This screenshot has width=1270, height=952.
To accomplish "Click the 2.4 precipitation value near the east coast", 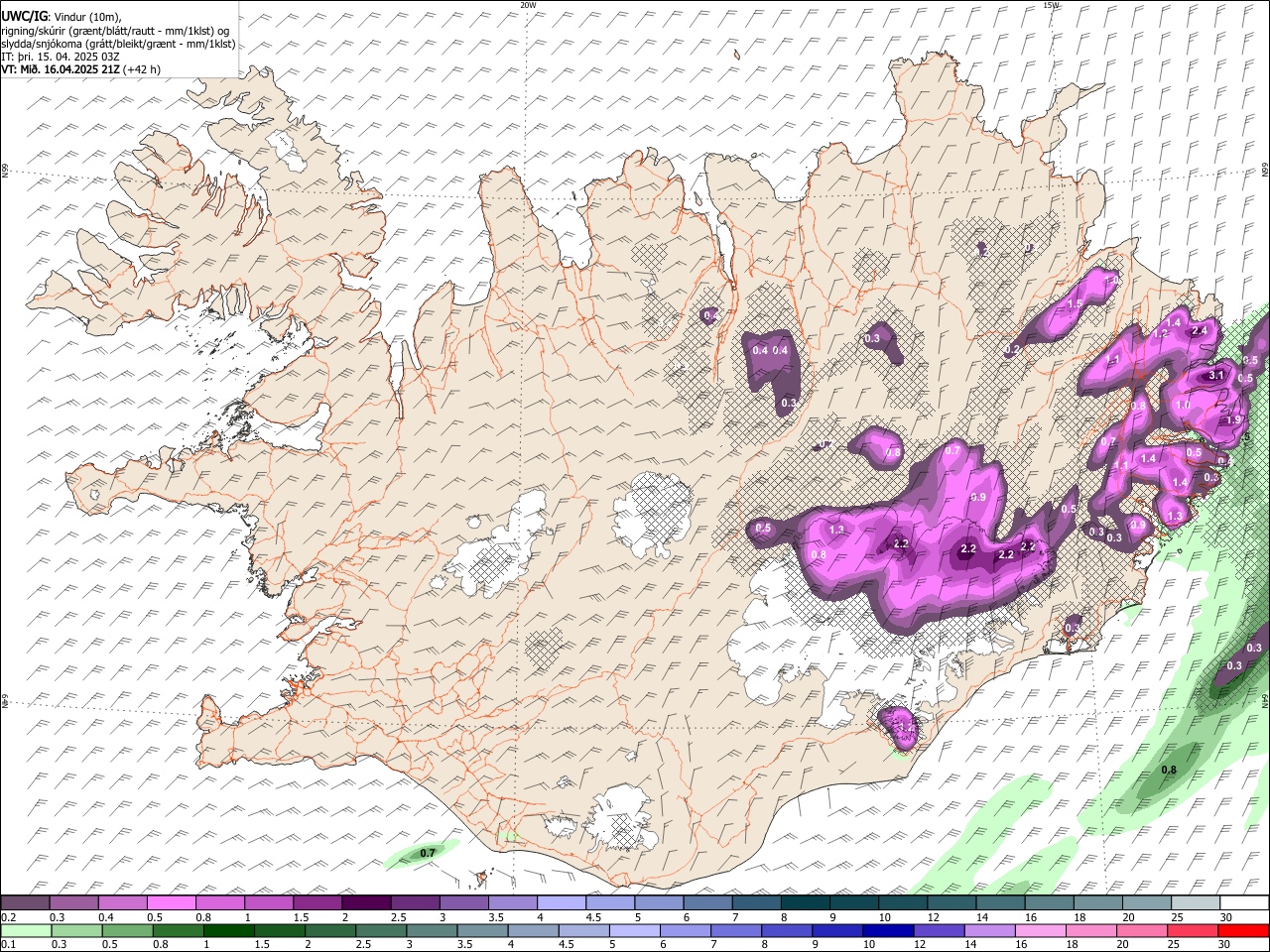I will pos(1199,331).
